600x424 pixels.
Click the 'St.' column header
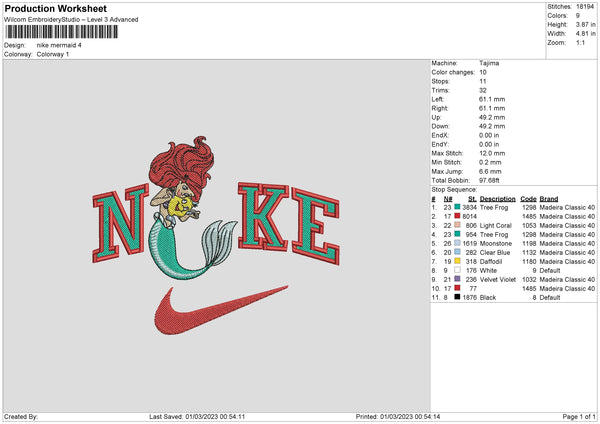tap(472, 199)
